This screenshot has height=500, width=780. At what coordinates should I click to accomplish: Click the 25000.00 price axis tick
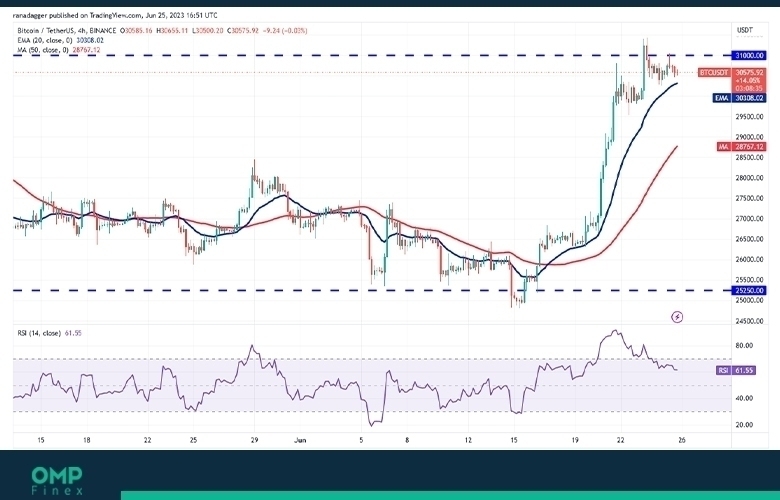pos(749,300)
